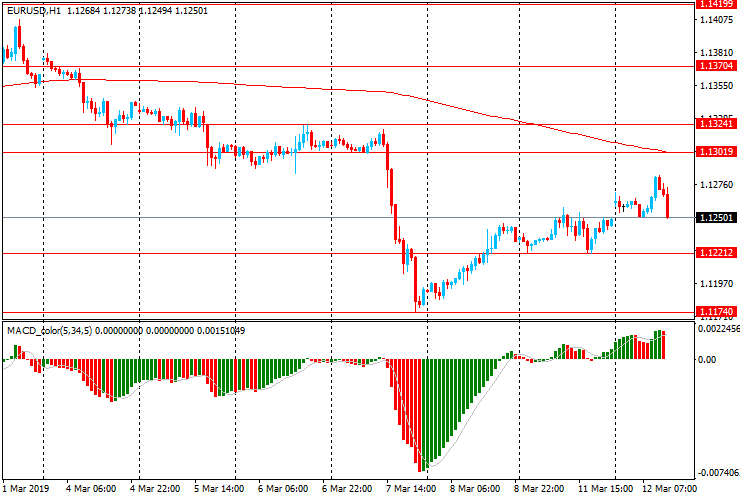Select the 1.13704 resistance level price tag
The image size is (740, 500).
click(x=717, y=66)
